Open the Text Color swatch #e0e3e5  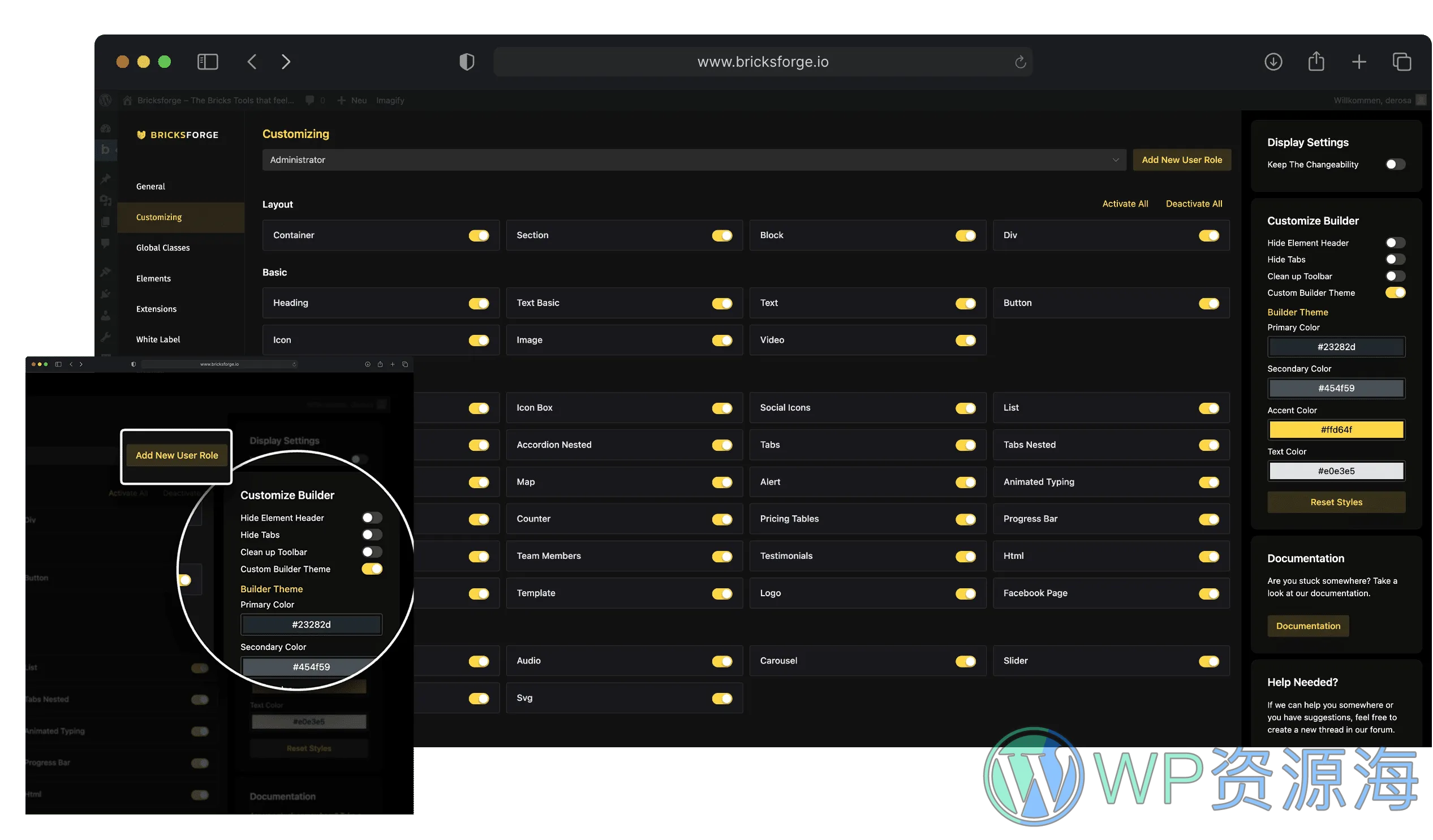tap(1336, 471)
